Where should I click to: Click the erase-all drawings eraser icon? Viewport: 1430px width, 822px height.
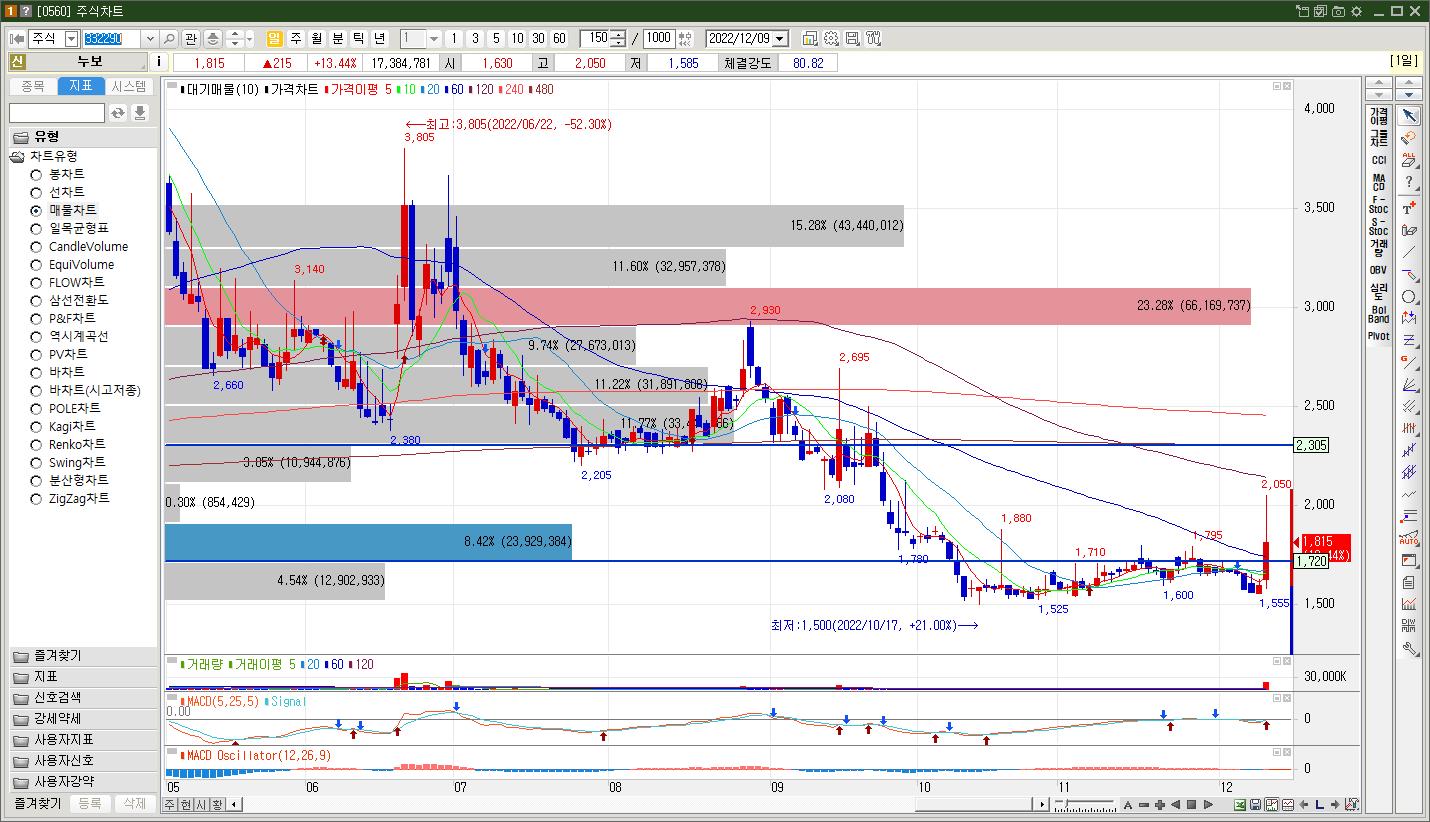[1409, 160]
